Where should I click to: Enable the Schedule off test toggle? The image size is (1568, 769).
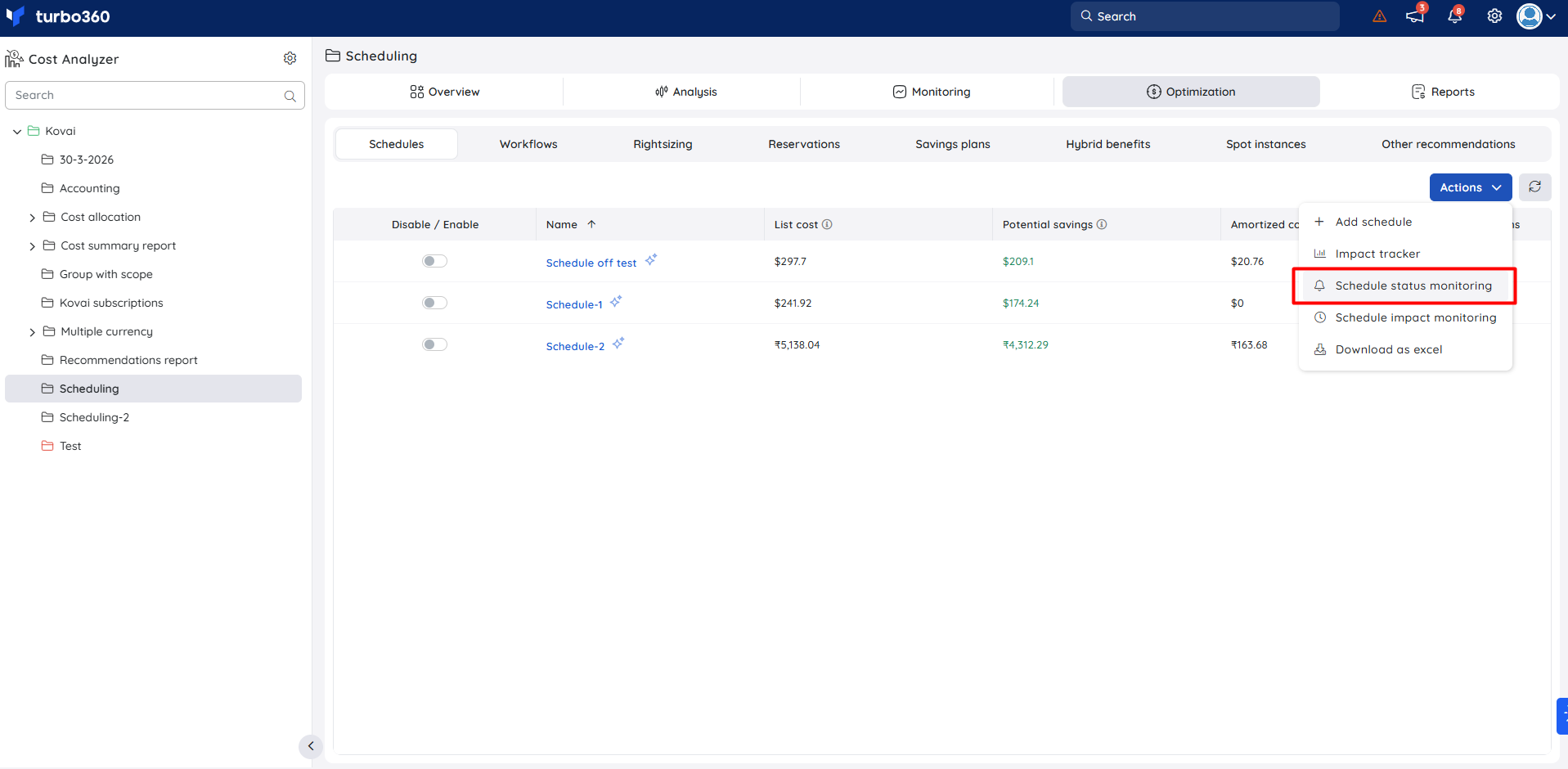[x=434, y=261]
